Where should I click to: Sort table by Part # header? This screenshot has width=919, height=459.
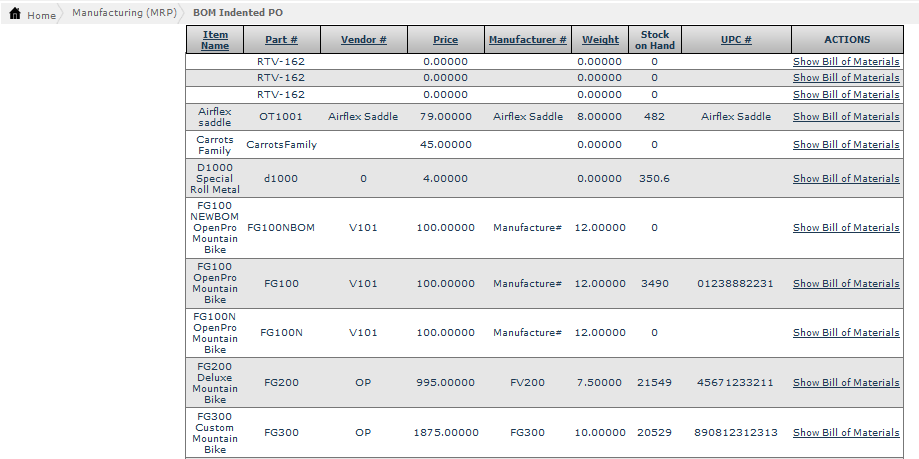pos(281,40)
